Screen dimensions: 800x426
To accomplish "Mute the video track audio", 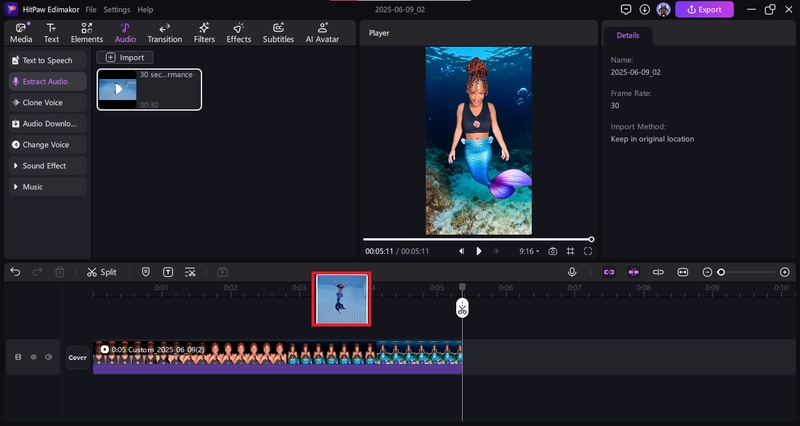I will pos(48,357).
